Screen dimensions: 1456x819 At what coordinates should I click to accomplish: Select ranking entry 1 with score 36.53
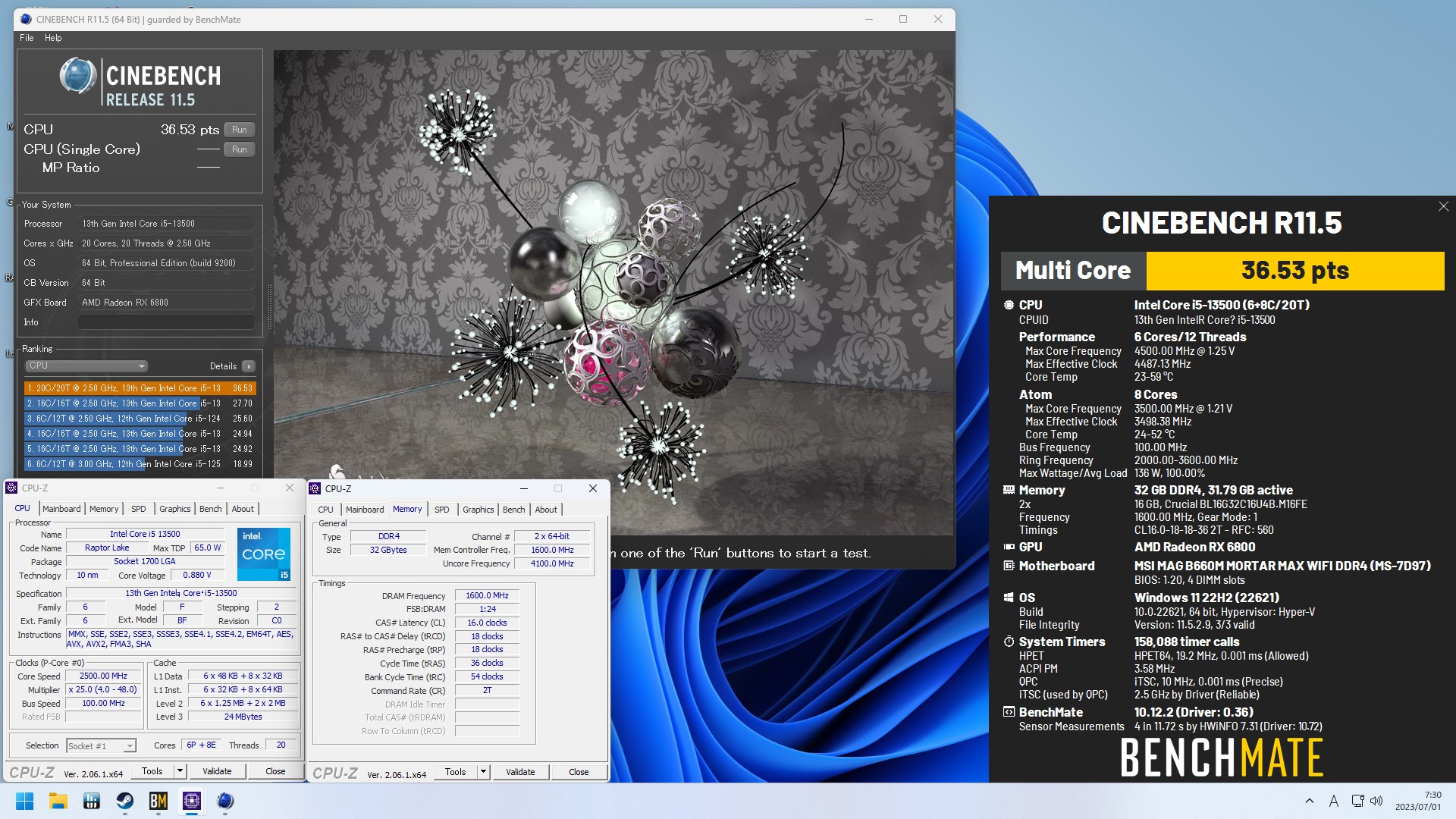[140, 388]
